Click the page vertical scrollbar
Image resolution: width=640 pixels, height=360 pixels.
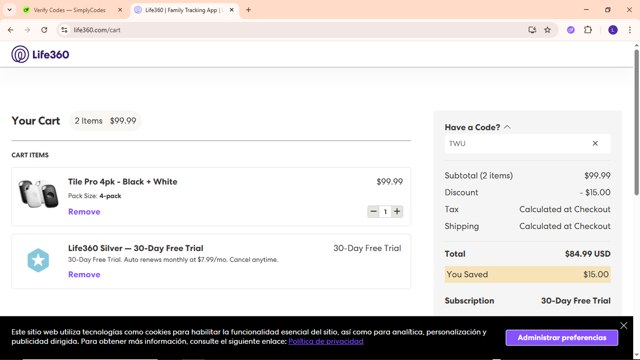coord(636,122)
